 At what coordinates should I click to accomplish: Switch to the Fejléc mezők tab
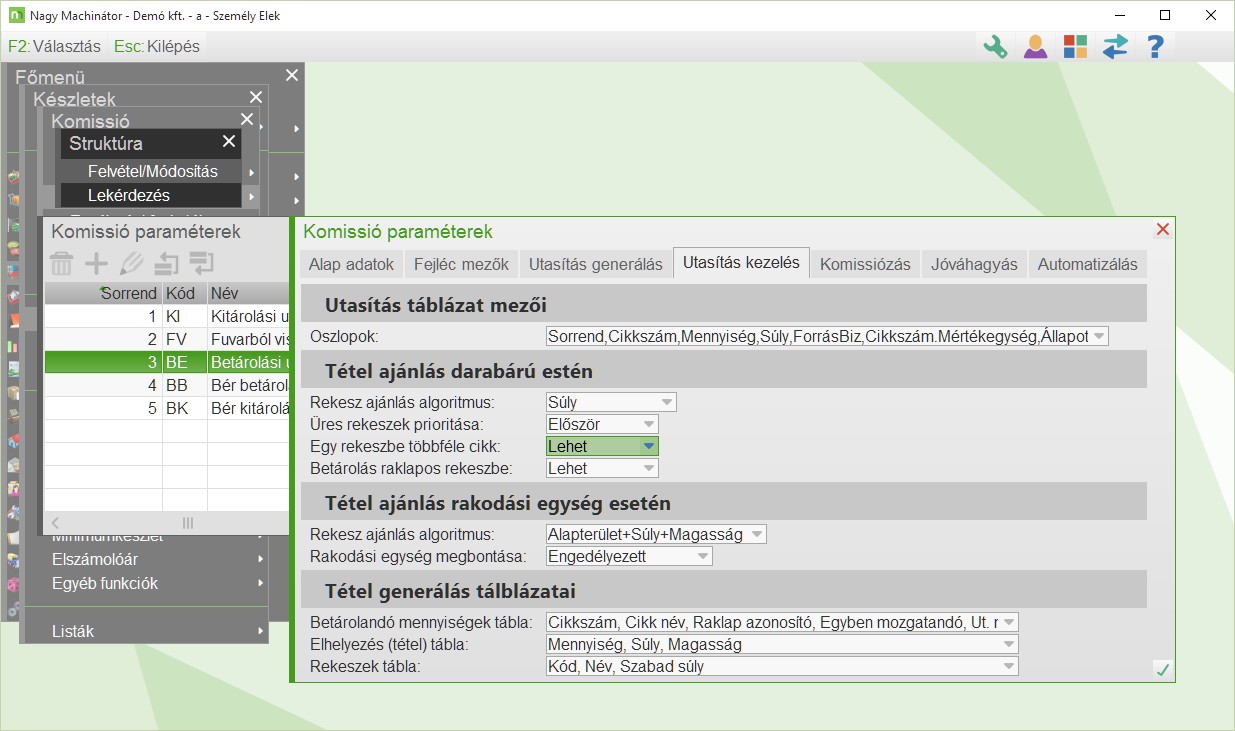click(460, 264)
